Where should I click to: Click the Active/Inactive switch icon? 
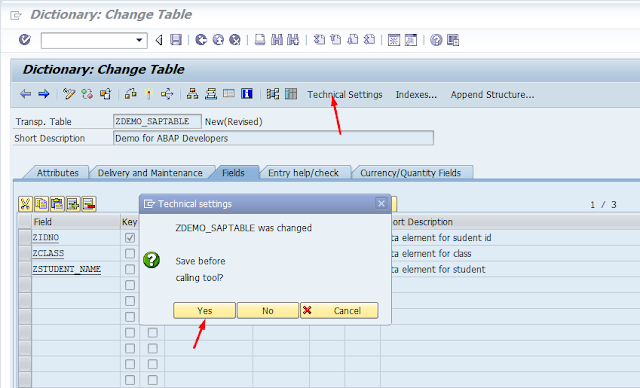tap(87, 94)
